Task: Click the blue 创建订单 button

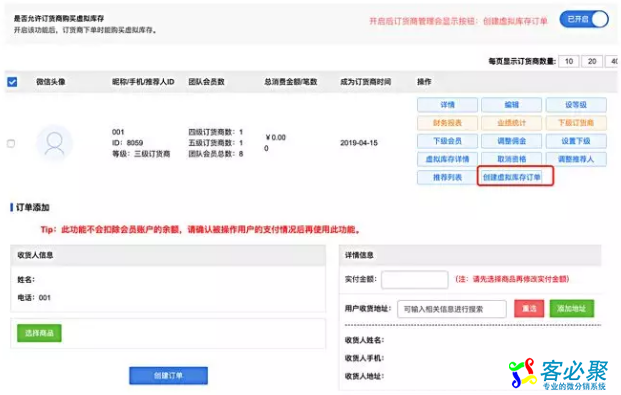Action: click(168, 376)
